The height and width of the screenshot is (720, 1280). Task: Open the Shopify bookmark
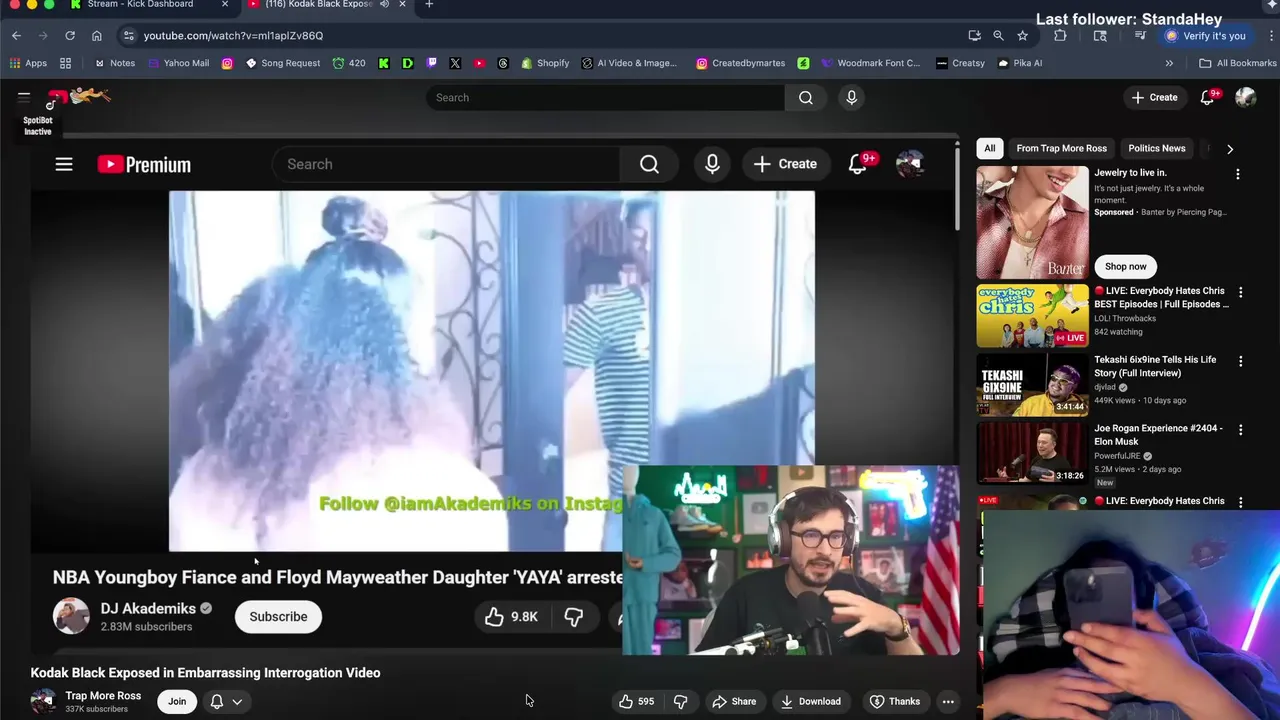tap(544, 63)
